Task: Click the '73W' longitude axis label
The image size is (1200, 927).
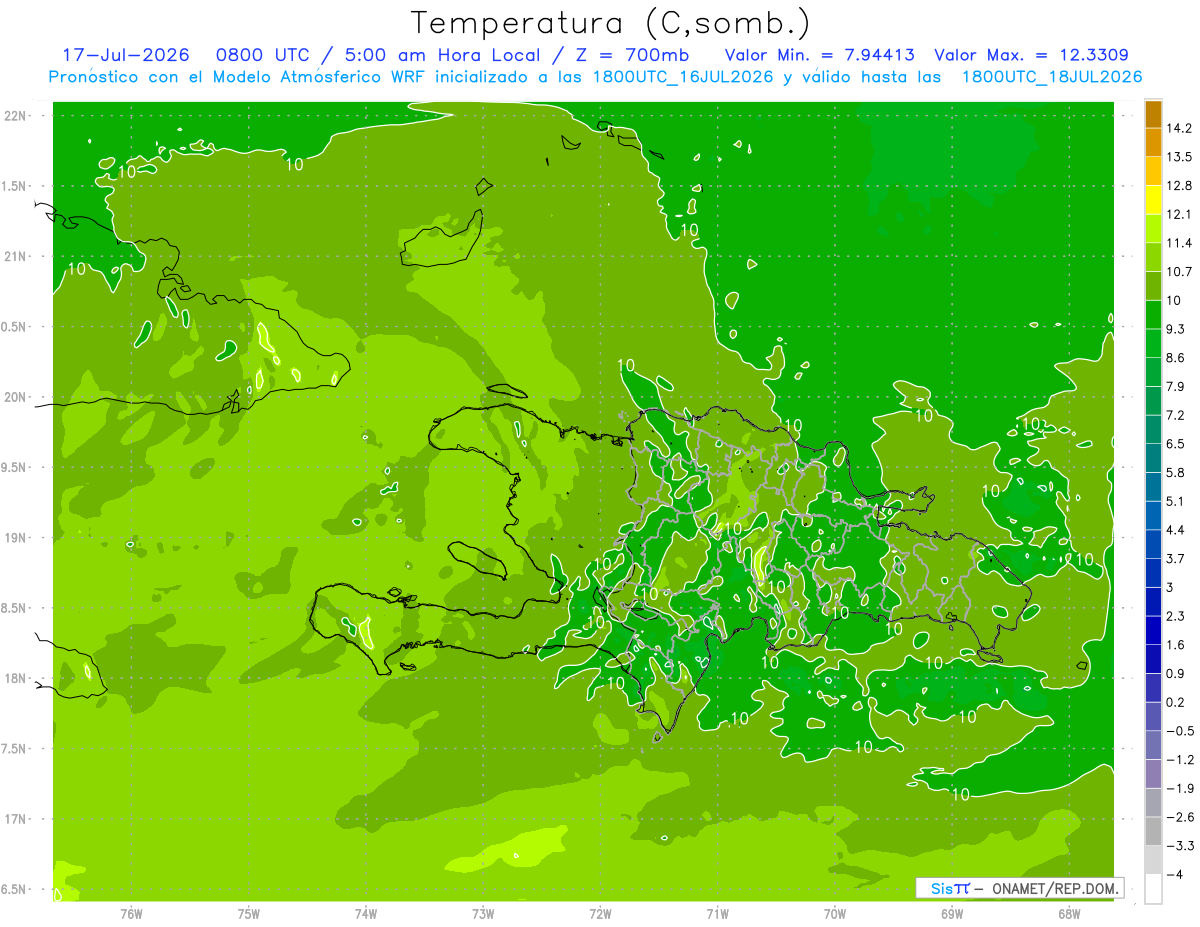Action: point(483,913)
